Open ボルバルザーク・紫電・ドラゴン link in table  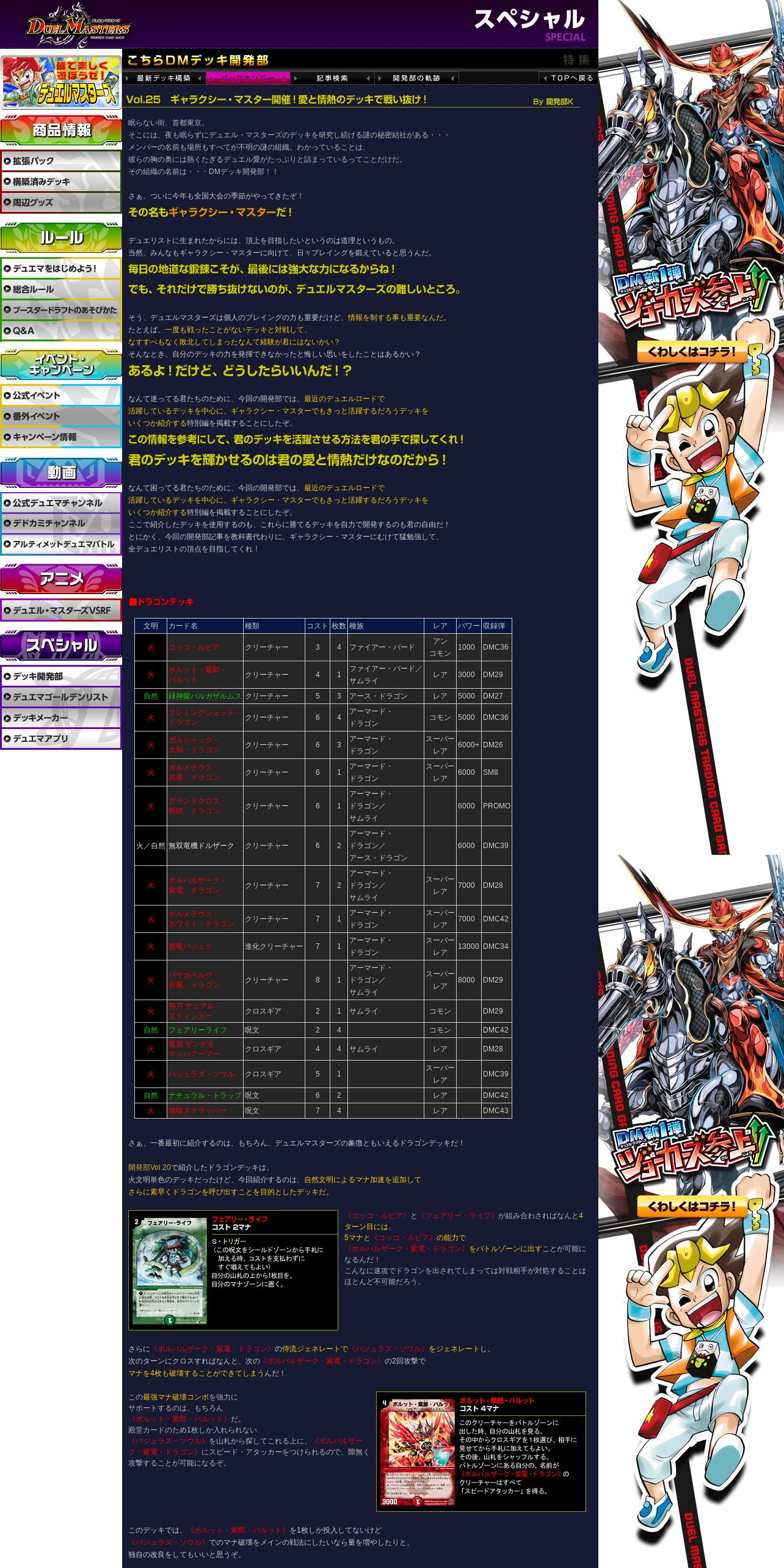pyautogui.click(x=197, y=885)
